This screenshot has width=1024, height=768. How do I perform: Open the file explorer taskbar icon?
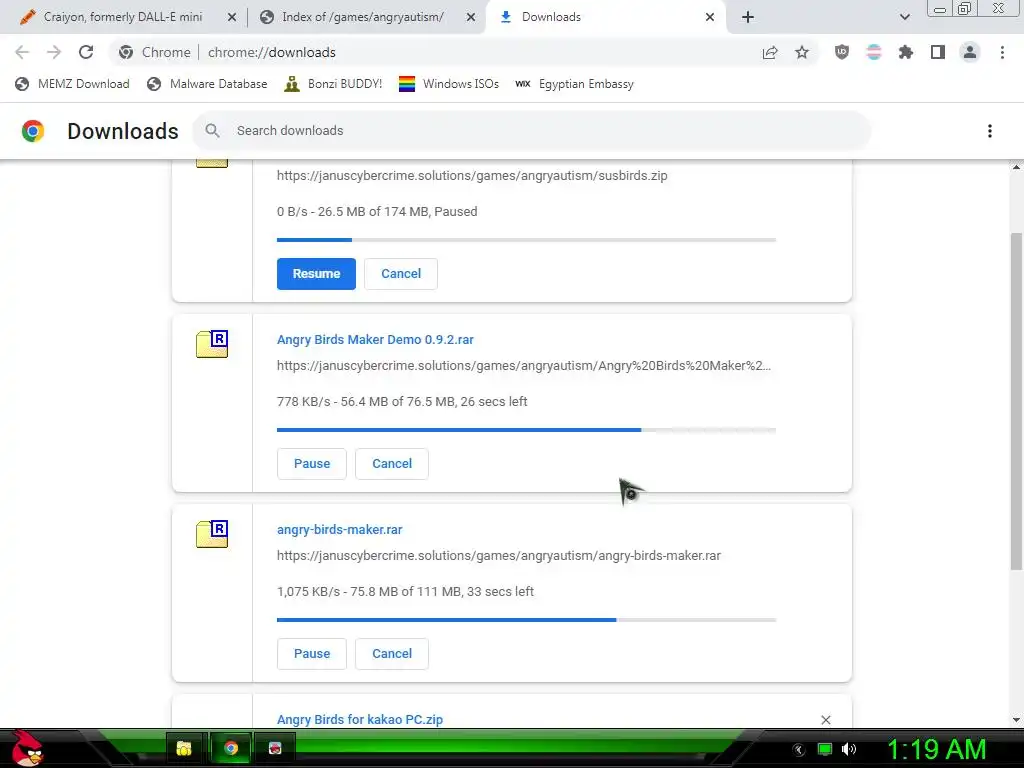pos(185,748)
